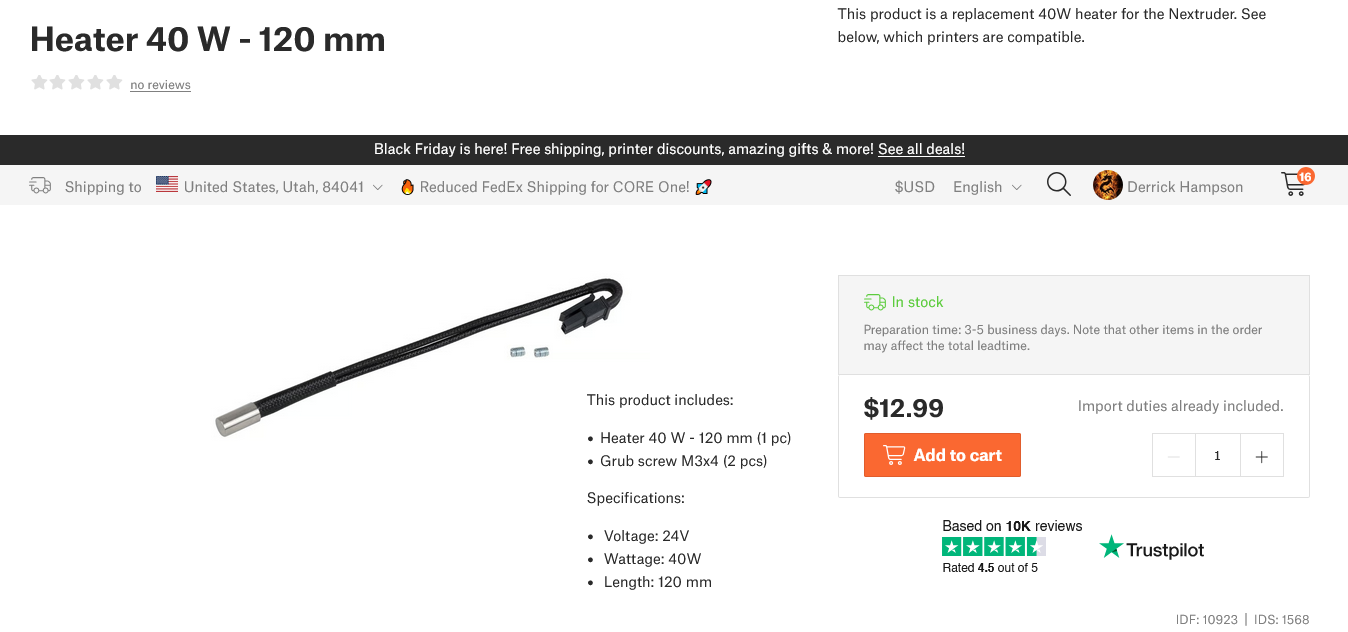Image resolution: width=1348 pixels, height=632 pixels.
Task: Open the 'no reviews' link
Action: click(160, 85)
